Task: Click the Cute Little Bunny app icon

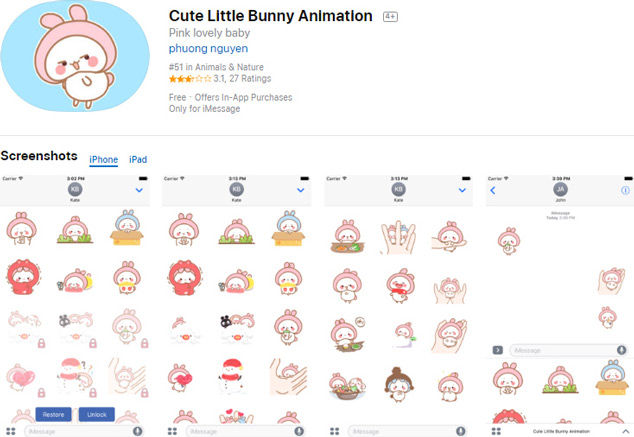Action: [x=75, y=56]
